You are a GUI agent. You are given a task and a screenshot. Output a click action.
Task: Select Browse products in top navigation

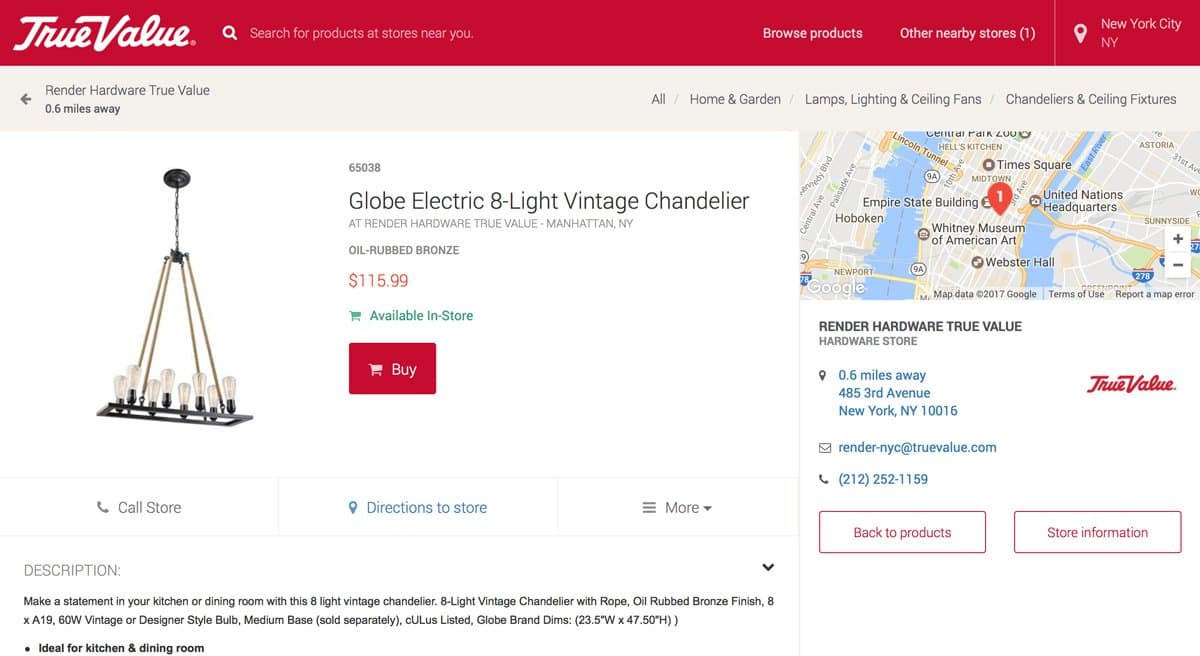[812, 33]
